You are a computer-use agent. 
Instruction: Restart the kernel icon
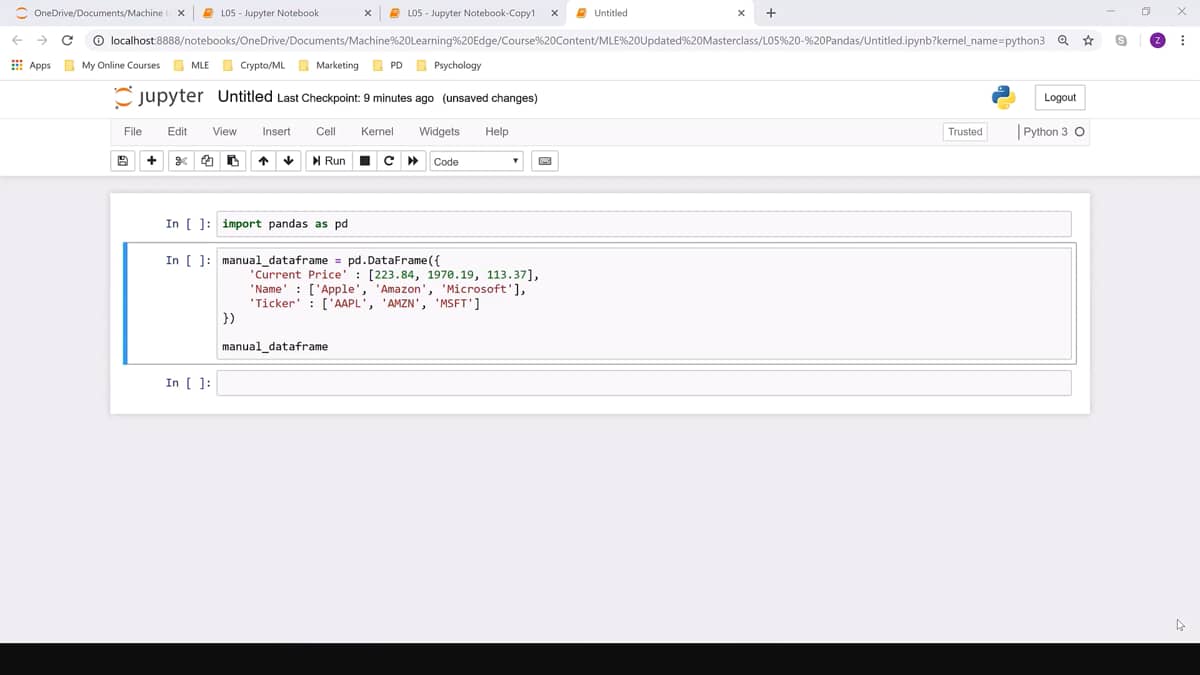[388, 161]
